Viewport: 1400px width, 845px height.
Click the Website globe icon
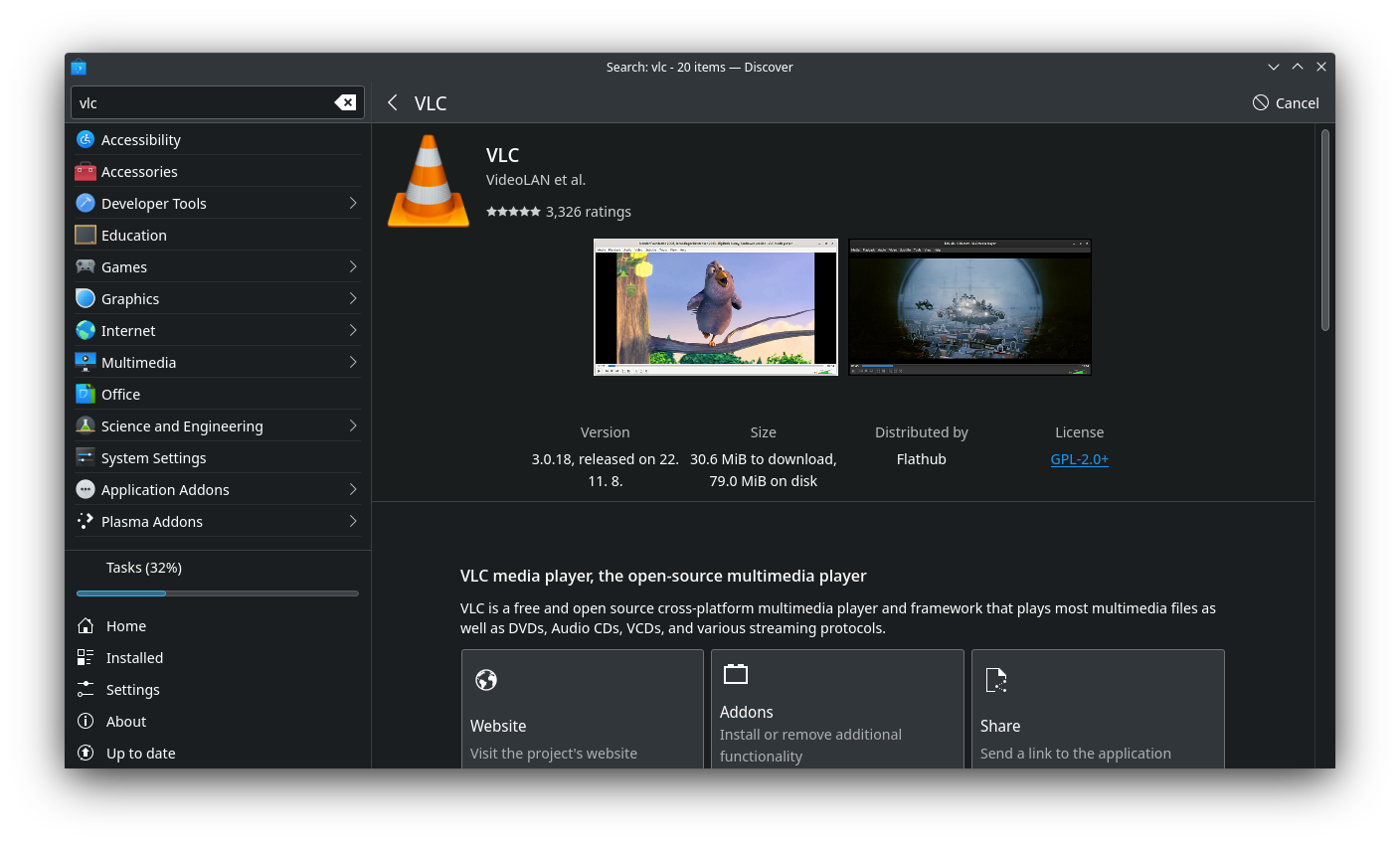pyautogui.click(x=486, y=680)
